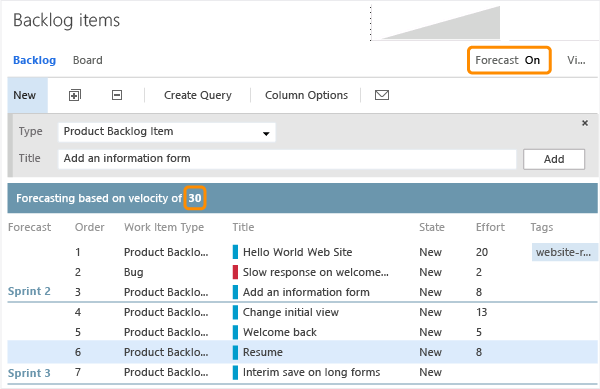Click the collapse all minus icon

[117, 95]
